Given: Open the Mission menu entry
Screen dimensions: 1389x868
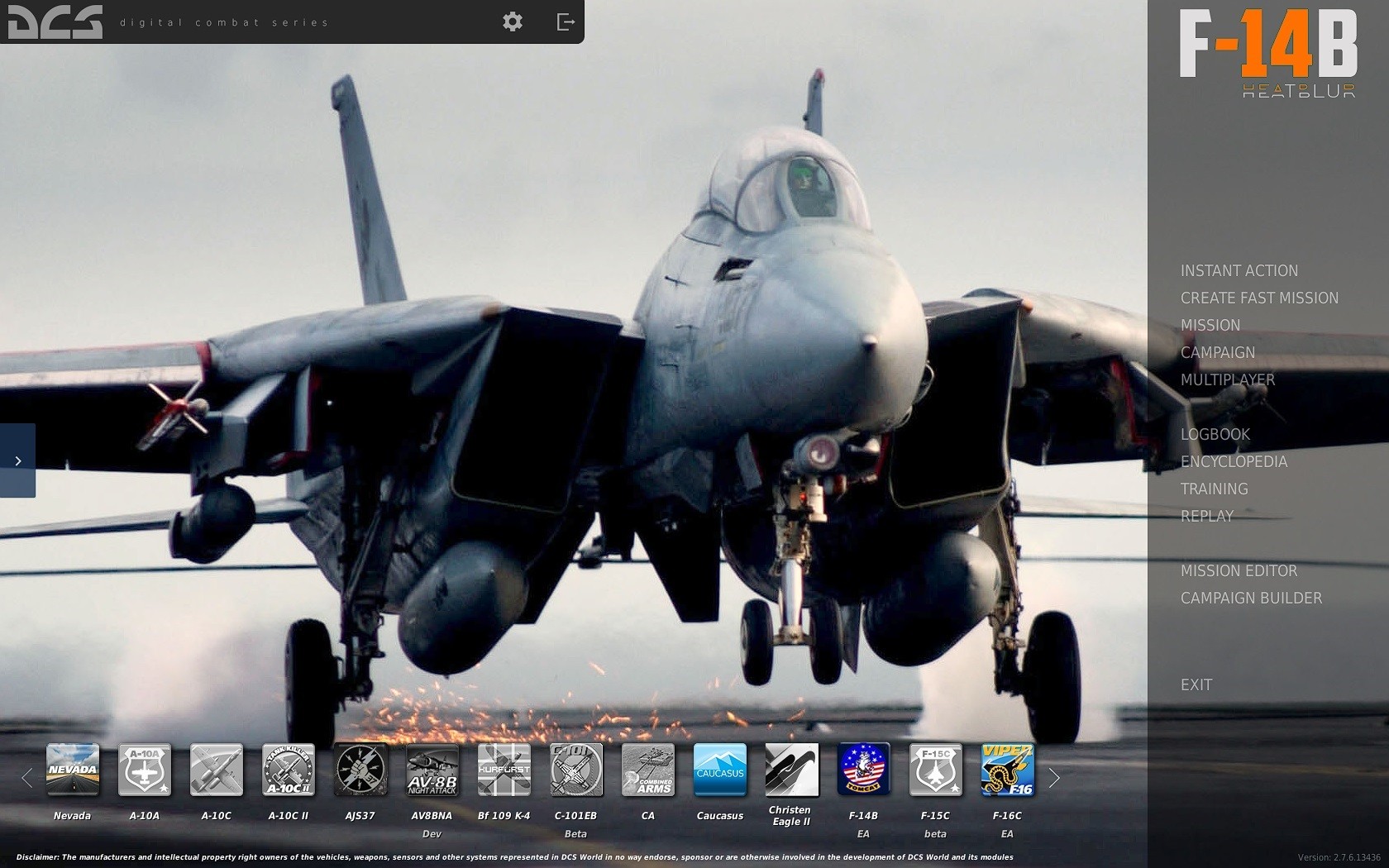Looking at the screenshot, I should pos(1210,326).
